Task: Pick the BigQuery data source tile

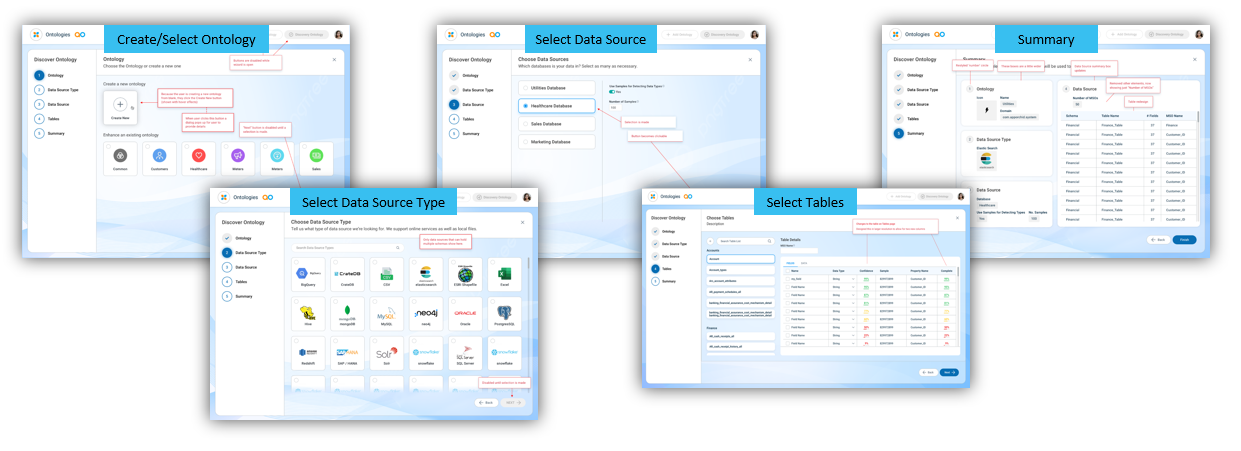Action: [309, 275]
